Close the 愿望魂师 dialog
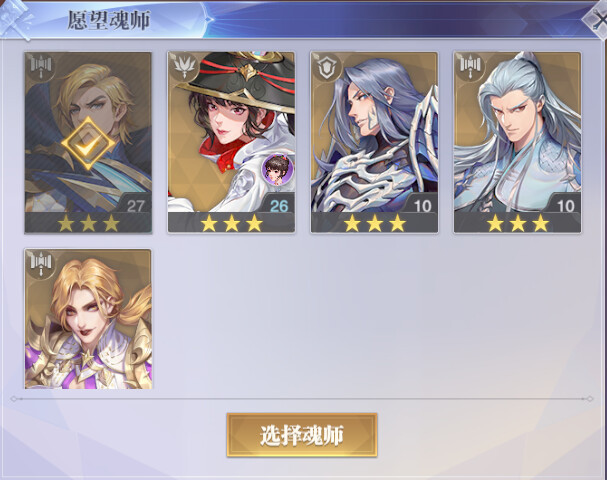The image size is (607, 480). click(597, 19)
